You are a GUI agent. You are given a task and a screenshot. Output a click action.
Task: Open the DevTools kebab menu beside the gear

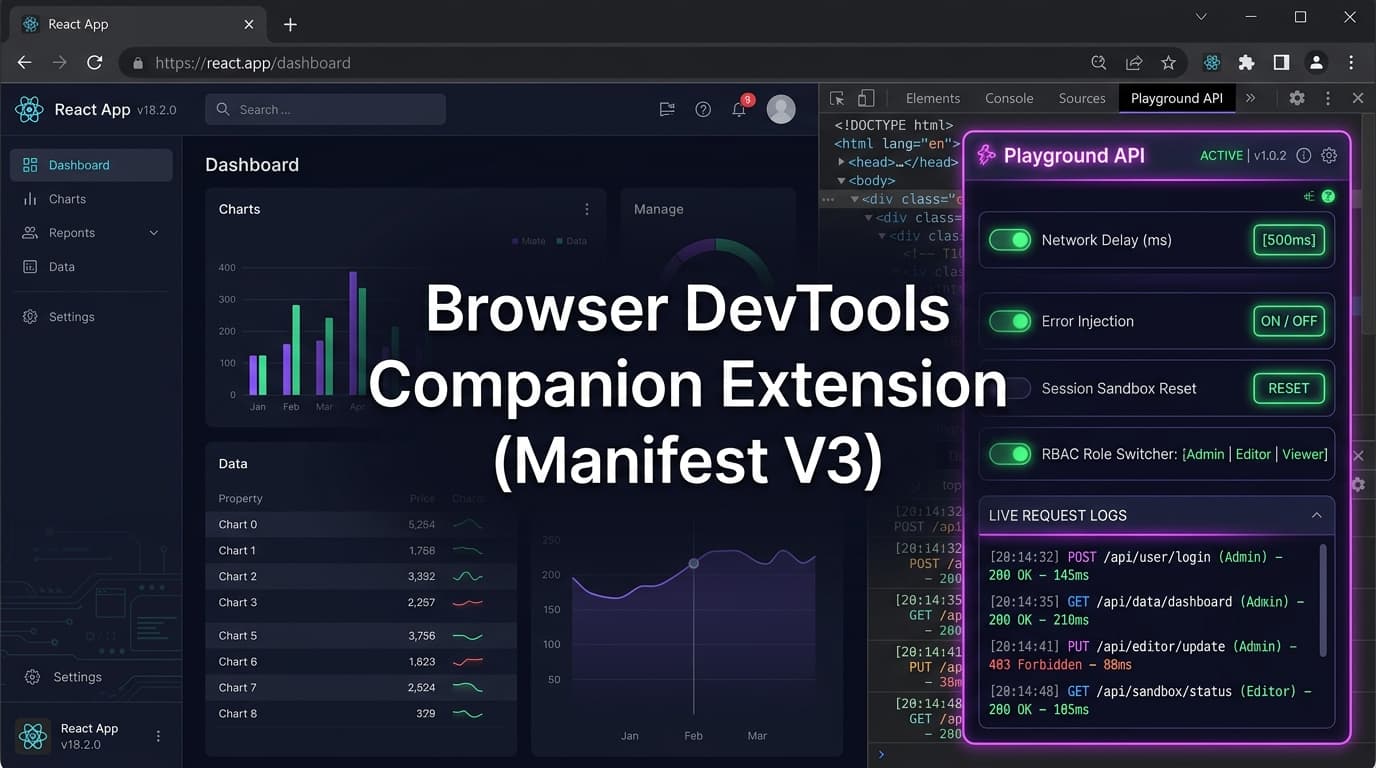click(1328, 98)
